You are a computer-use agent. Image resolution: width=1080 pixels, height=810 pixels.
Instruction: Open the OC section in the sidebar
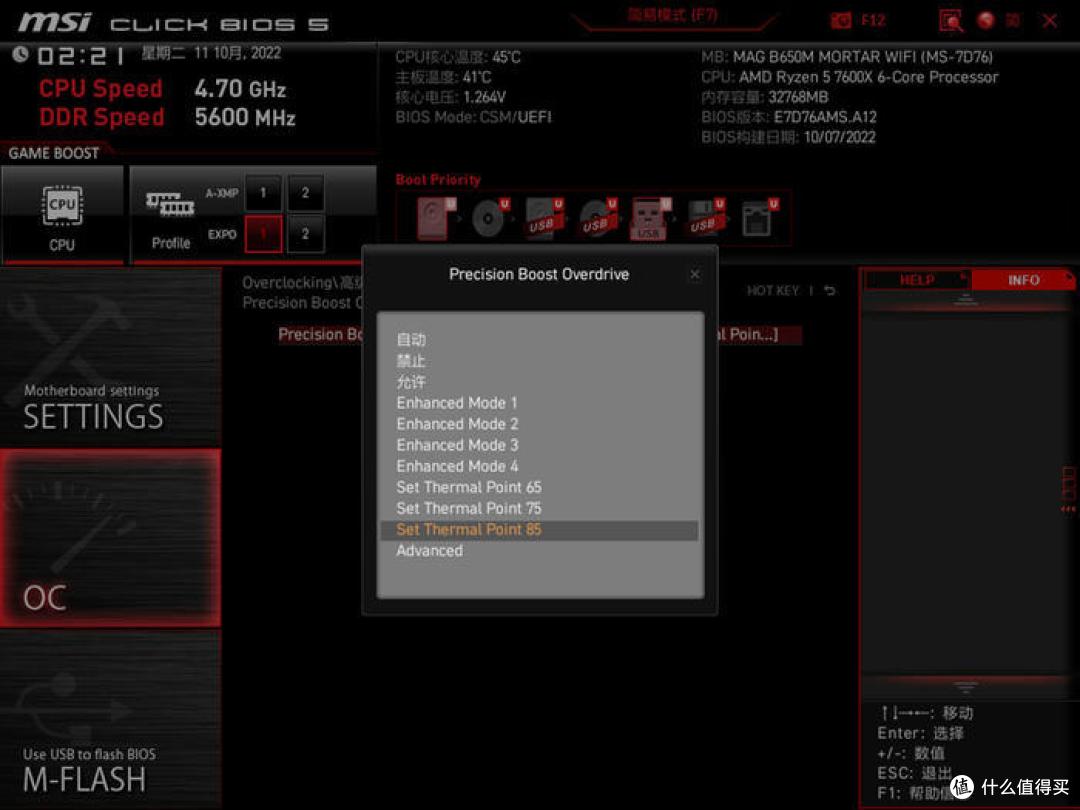pyautogui.click(x=110, y=538)
